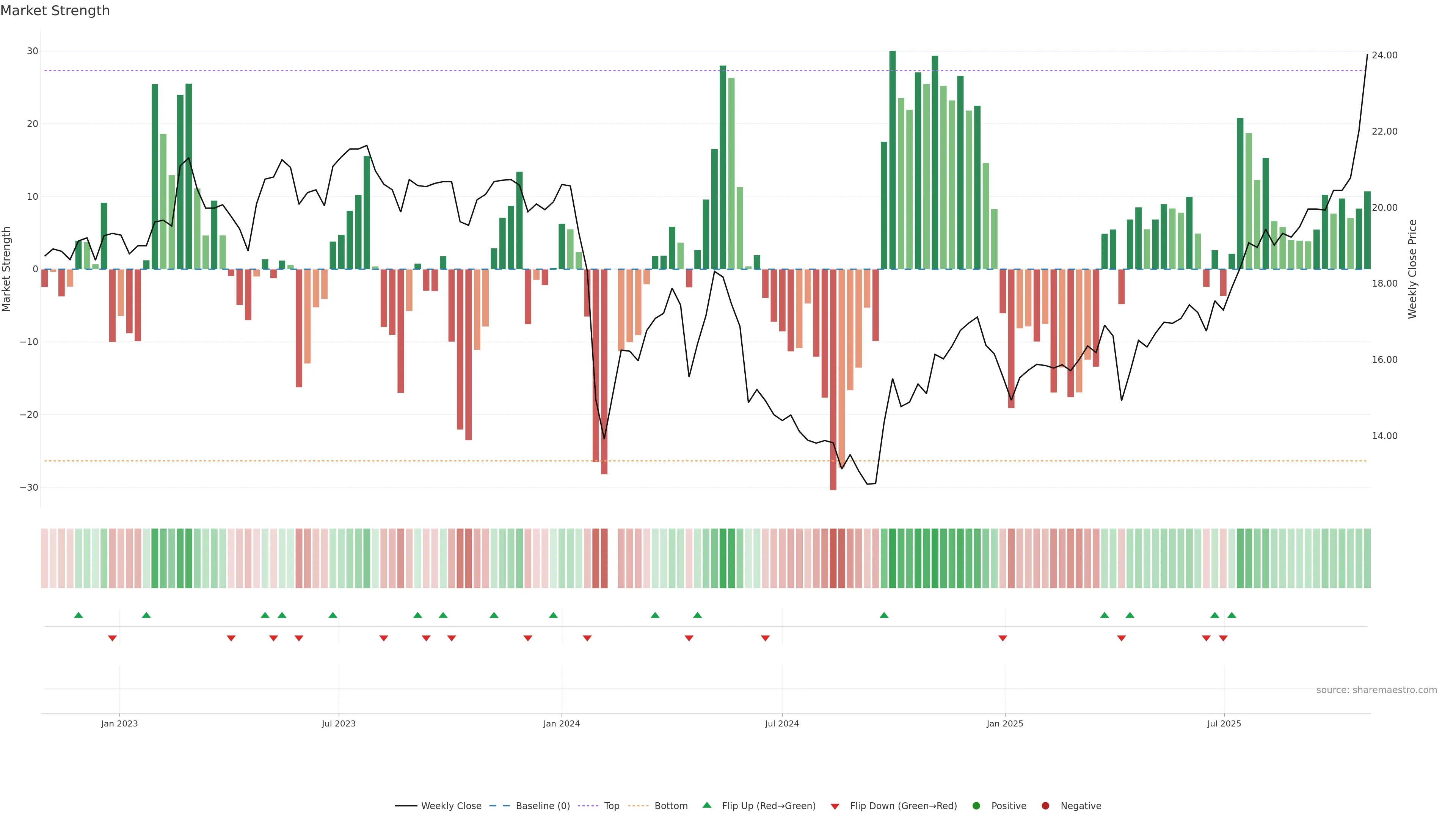The width and height of the screenshot is (1456, 819).
Task: Click the Jan 2024 x-axis label
Action: (x=561, y=723)
